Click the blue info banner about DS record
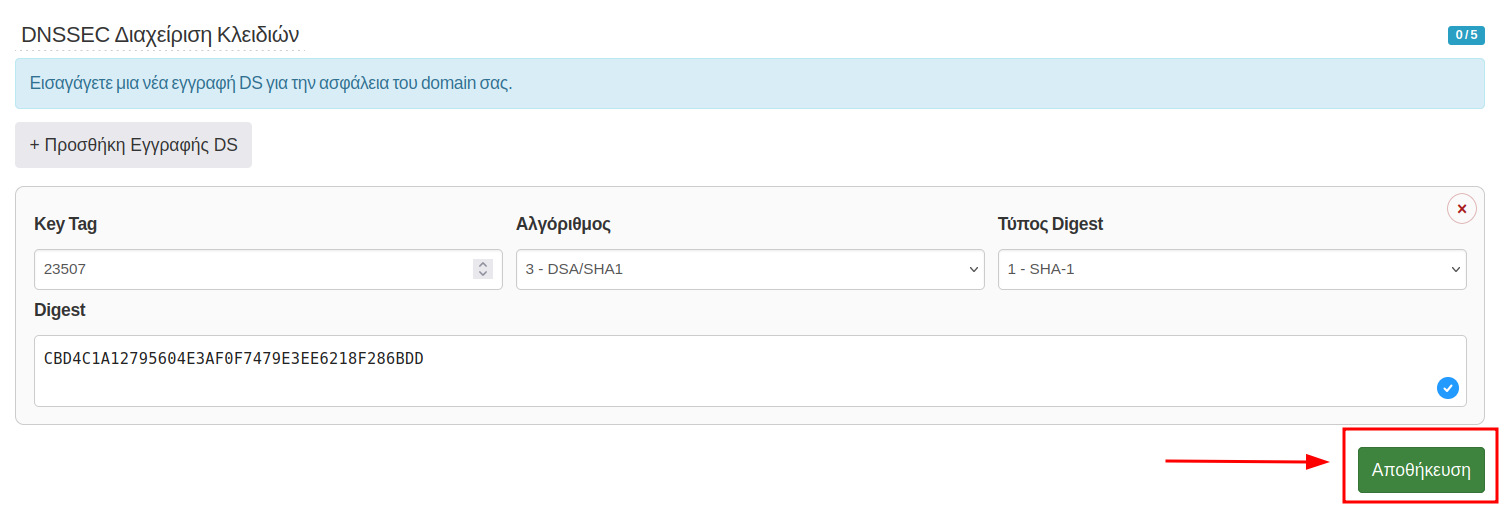The height and width of the screenshot is (509, 1505). pyautogui.click(x=750, y=83)
